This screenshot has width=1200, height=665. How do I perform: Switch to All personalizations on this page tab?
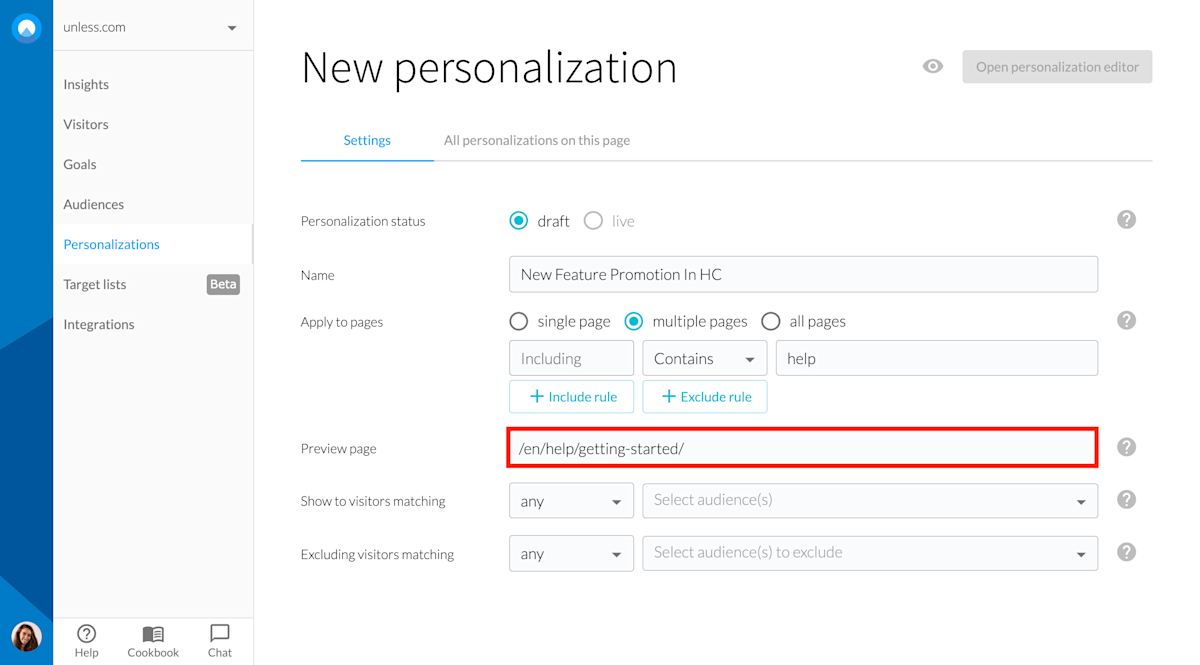536,141
